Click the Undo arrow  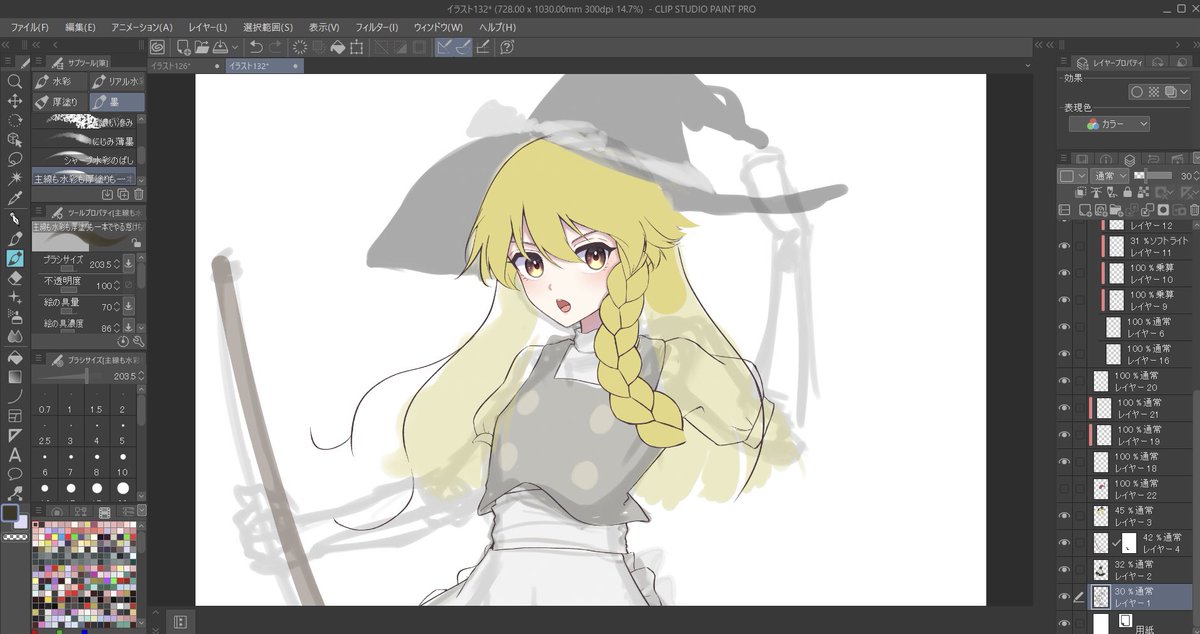tap(256, 47)
